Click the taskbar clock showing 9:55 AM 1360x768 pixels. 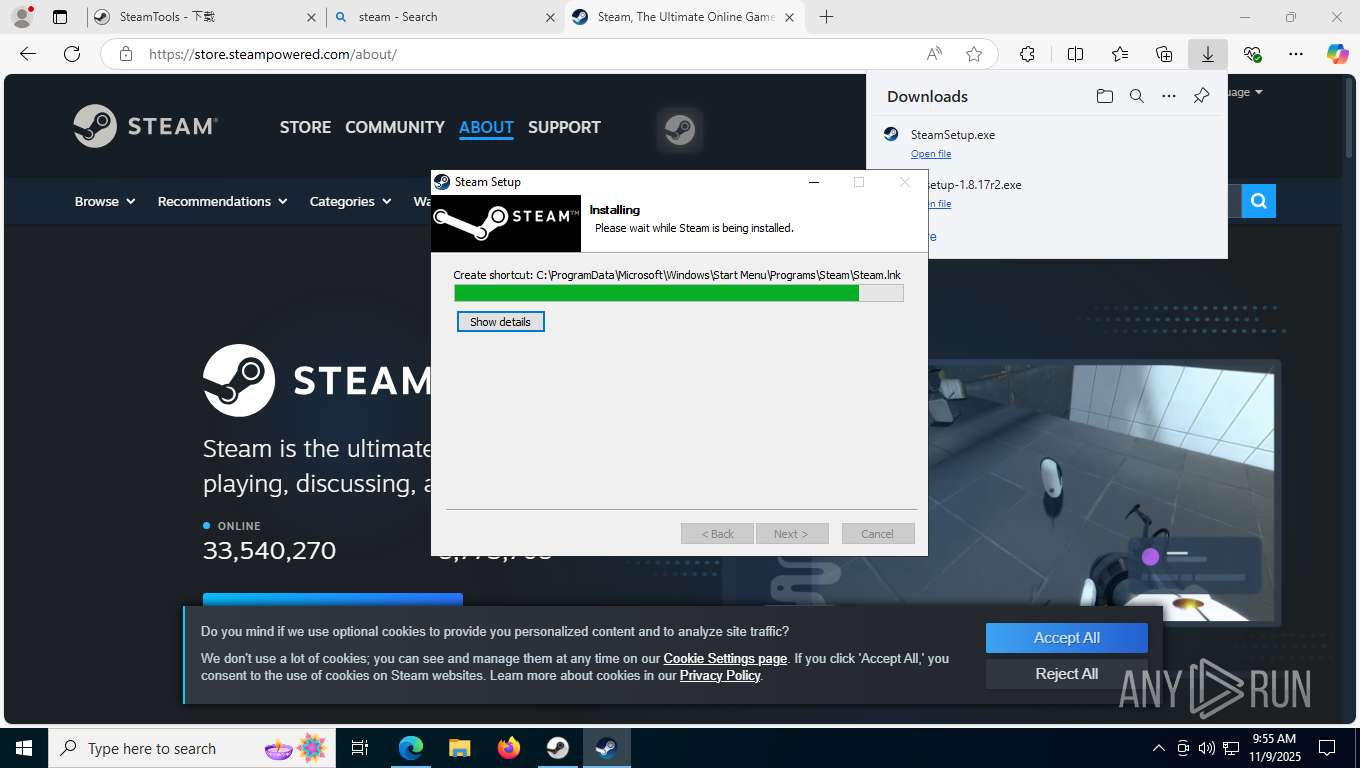point(1274,748)
